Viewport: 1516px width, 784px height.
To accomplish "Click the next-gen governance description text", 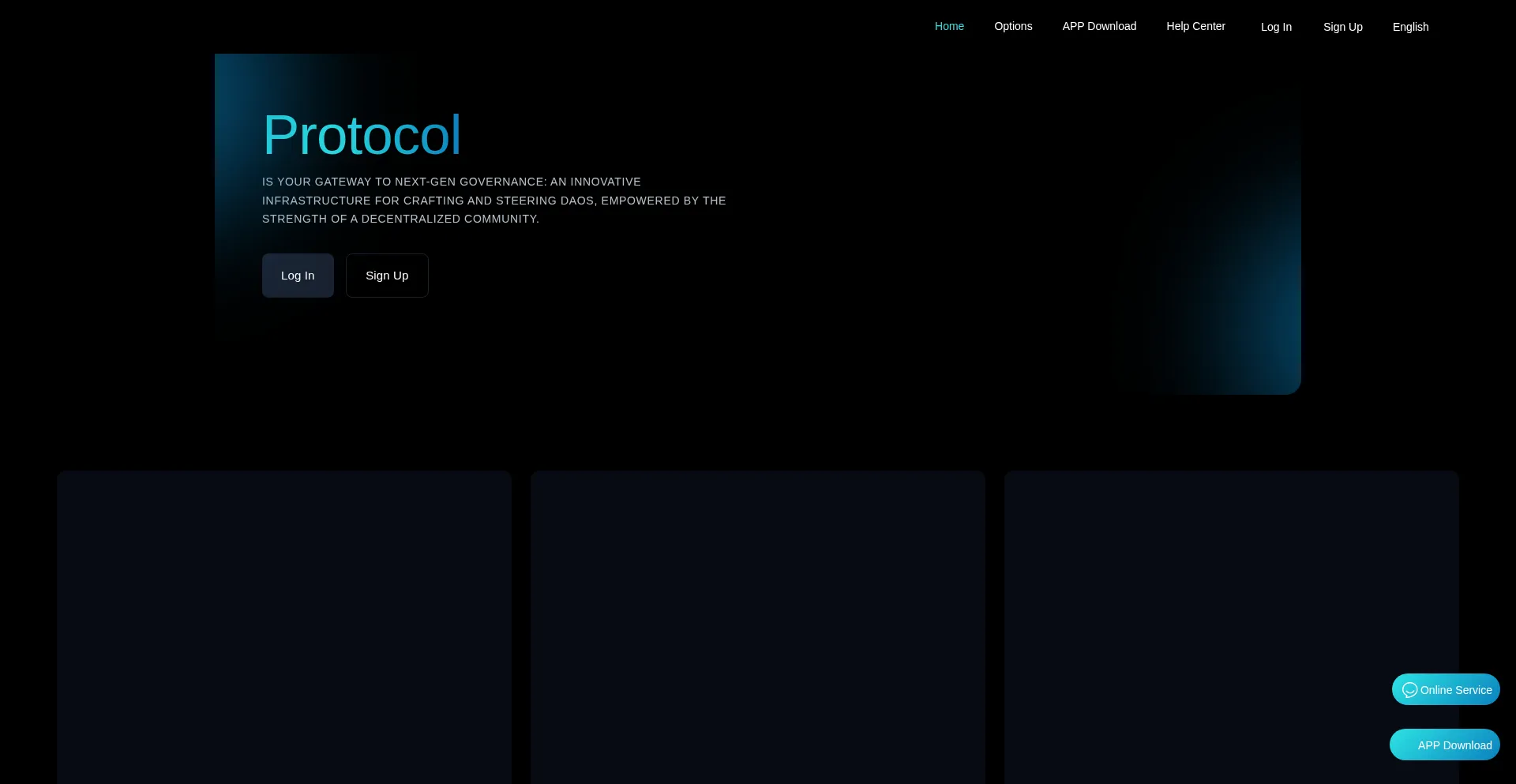I will click(493, 201).
